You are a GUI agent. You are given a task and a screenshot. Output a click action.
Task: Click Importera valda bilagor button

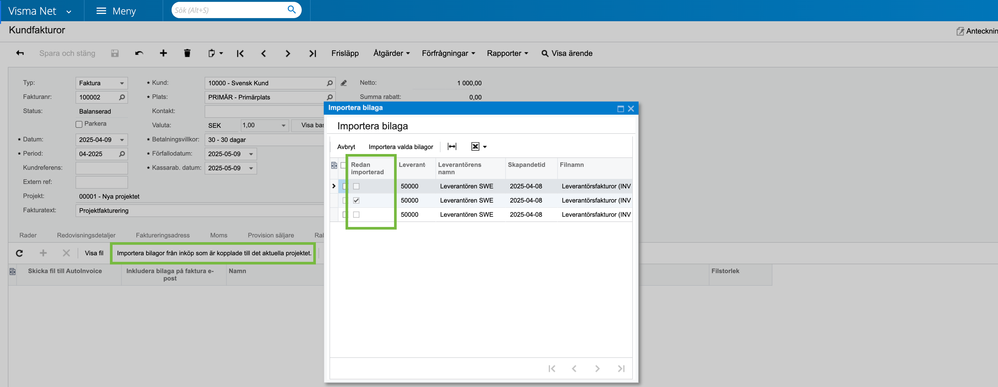tap(400, 146)
